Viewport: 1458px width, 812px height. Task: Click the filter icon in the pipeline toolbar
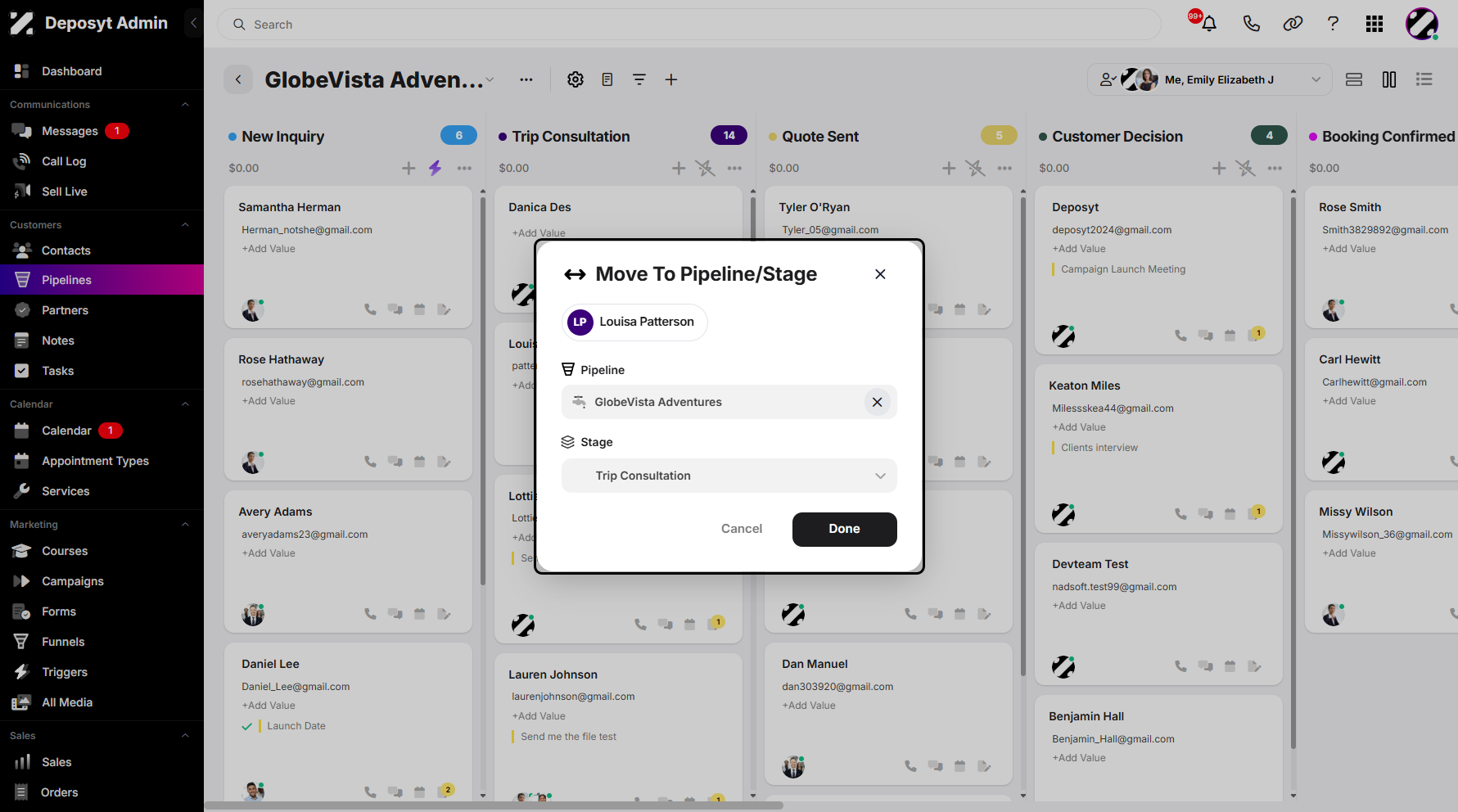point(639,79)
